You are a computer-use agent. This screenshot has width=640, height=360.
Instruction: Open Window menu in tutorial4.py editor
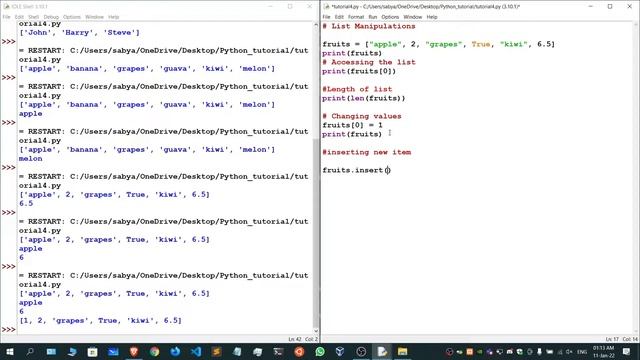point(413,17)
